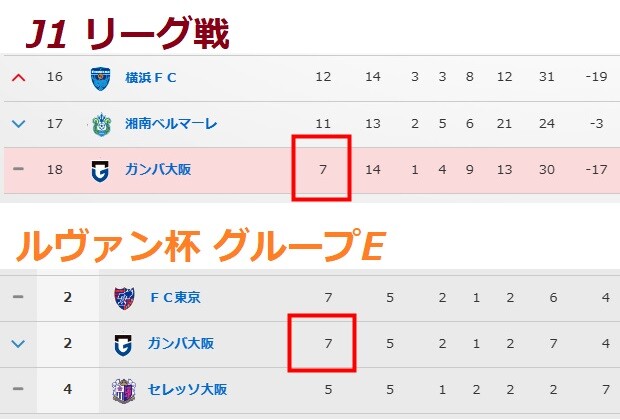Open the 湘南ベルマーレ team link

pyautogui.click(x=171, y=124)
